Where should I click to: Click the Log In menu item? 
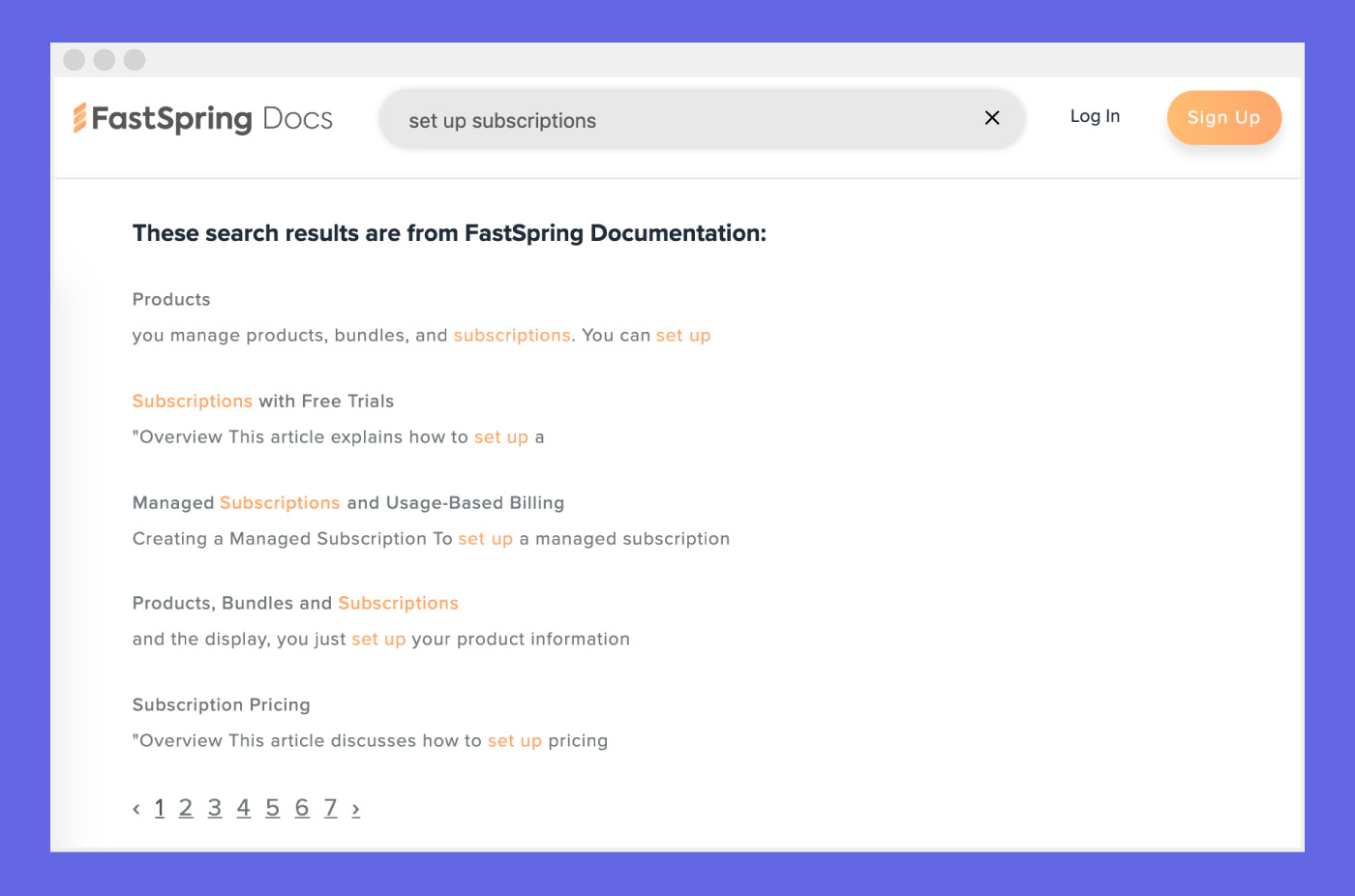(1095, 116)
